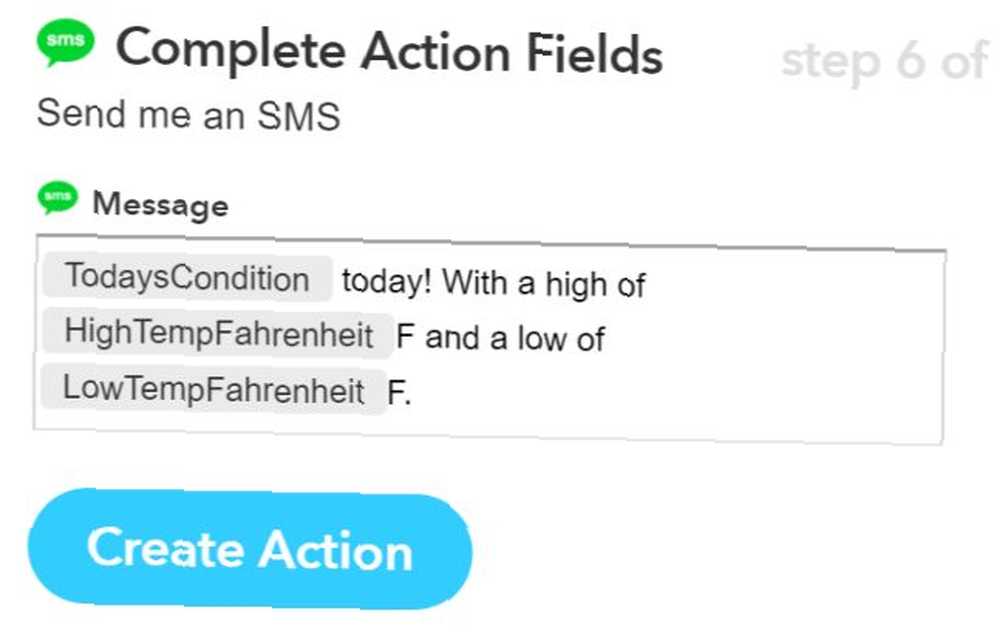
Task: Place cursor after 'F and a low of'
Action: click(x=606, y=339)
